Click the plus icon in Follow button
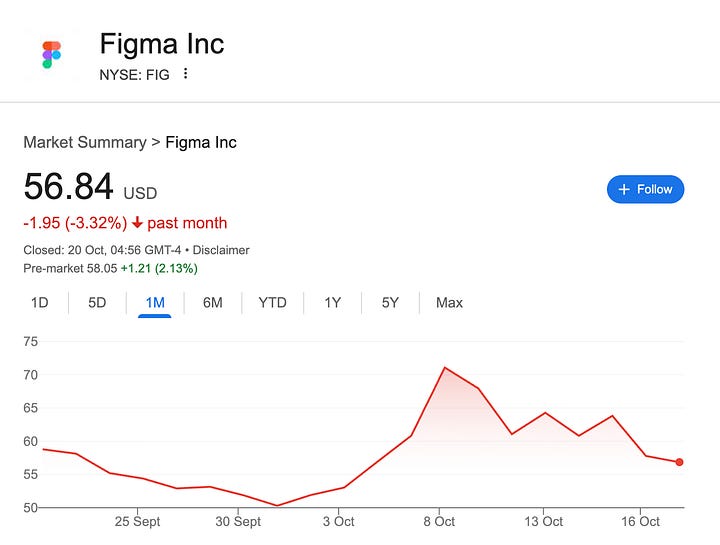 [624, 189]
